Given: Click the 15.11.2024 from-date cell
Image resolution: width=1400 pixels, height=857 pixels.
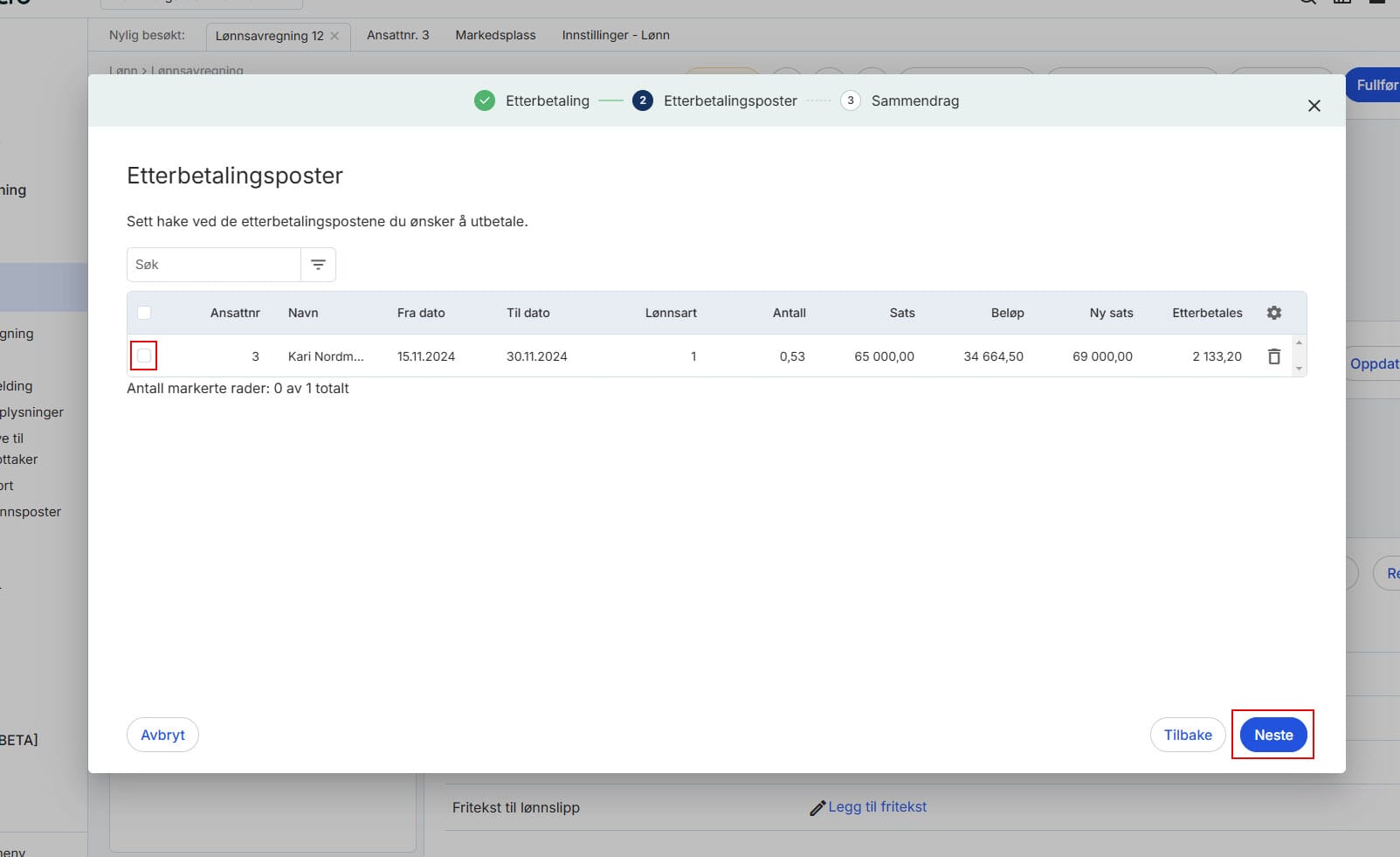Looking at the screenshot, I should (426, 356).
